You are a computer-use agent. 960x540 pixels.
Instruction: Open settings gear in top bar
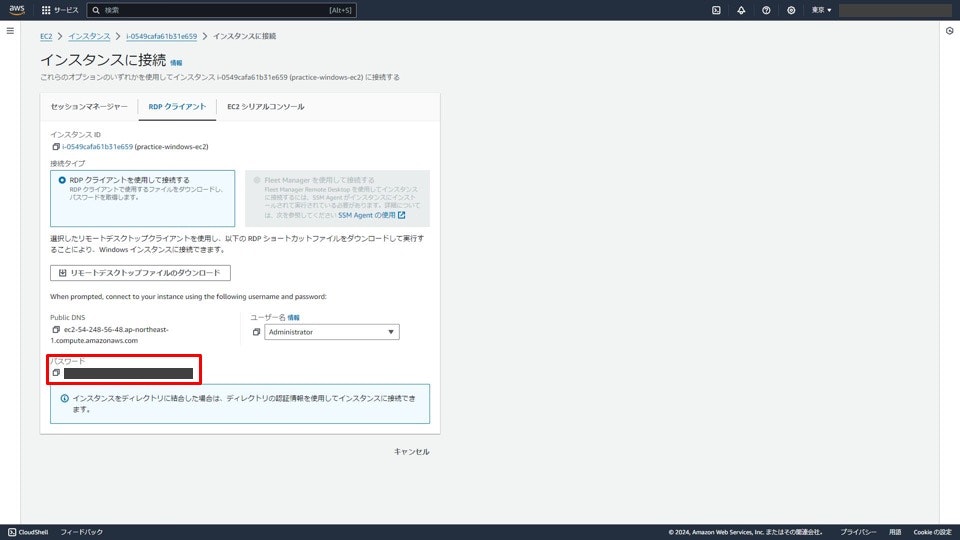click(791, 10)
